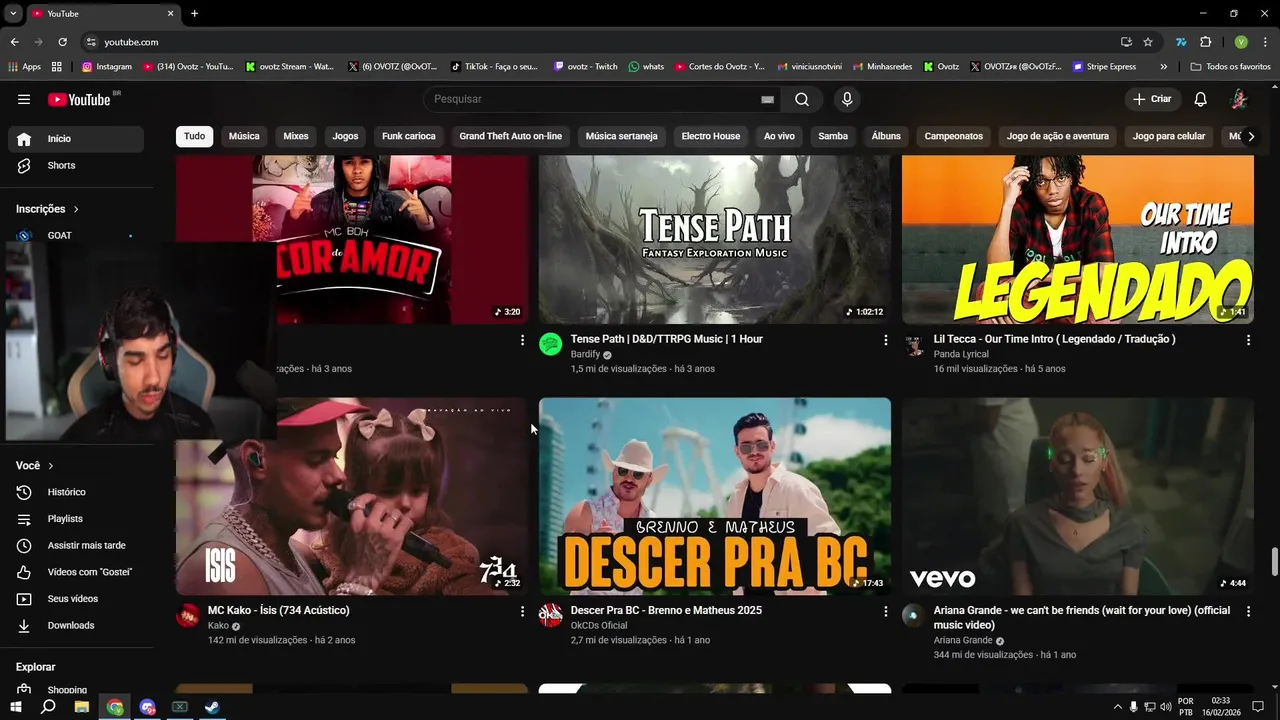Start voice search with microphone icon

click(x=847, y=99)
